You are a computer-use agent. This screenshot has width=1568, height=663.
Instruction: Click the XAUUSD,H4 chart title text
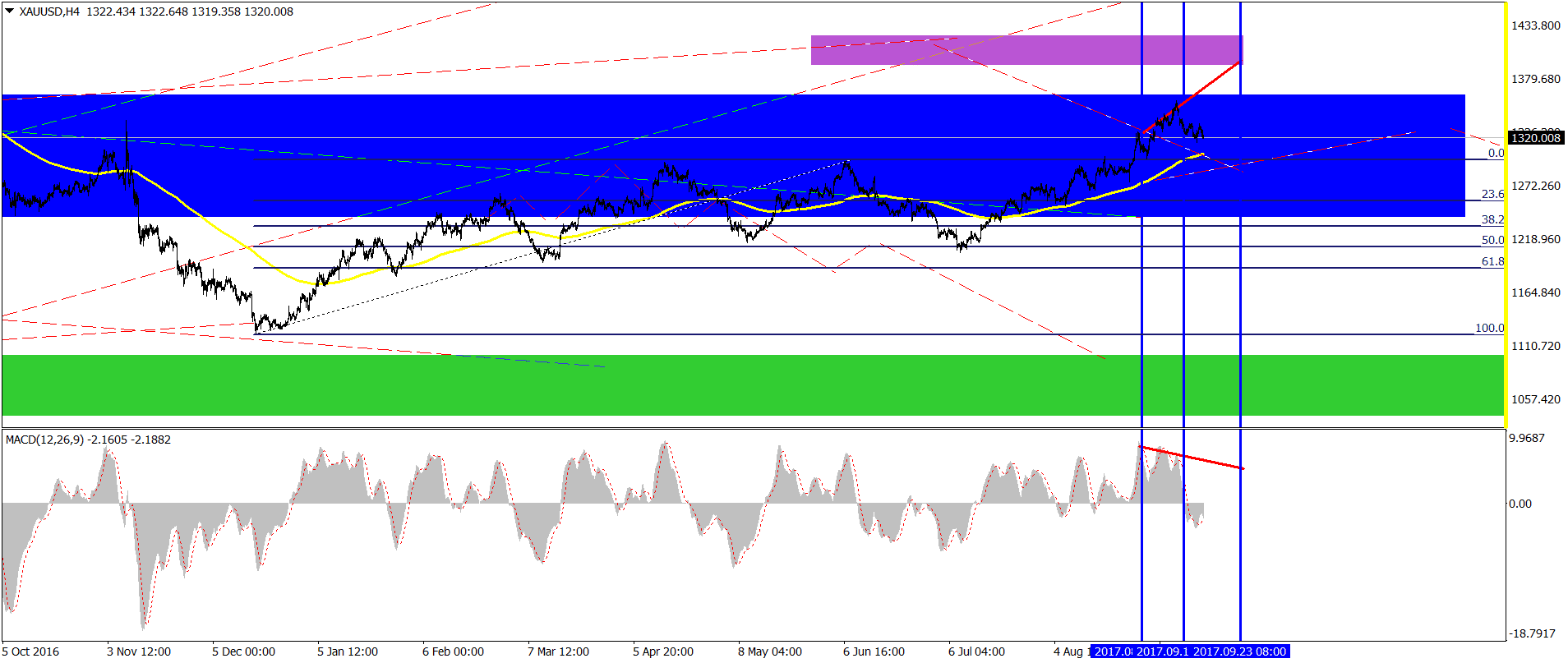coord(49,12)
